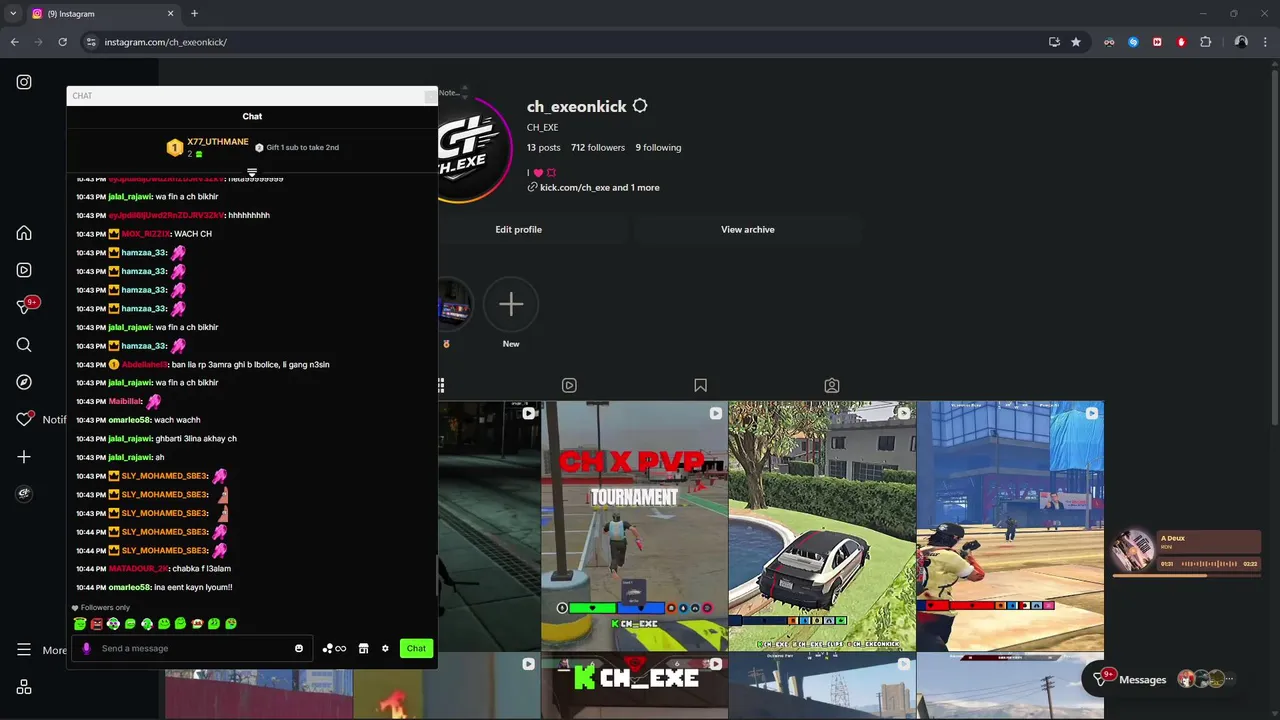
Task: Open the More hamburger menu
Action: tap(24, 650)
